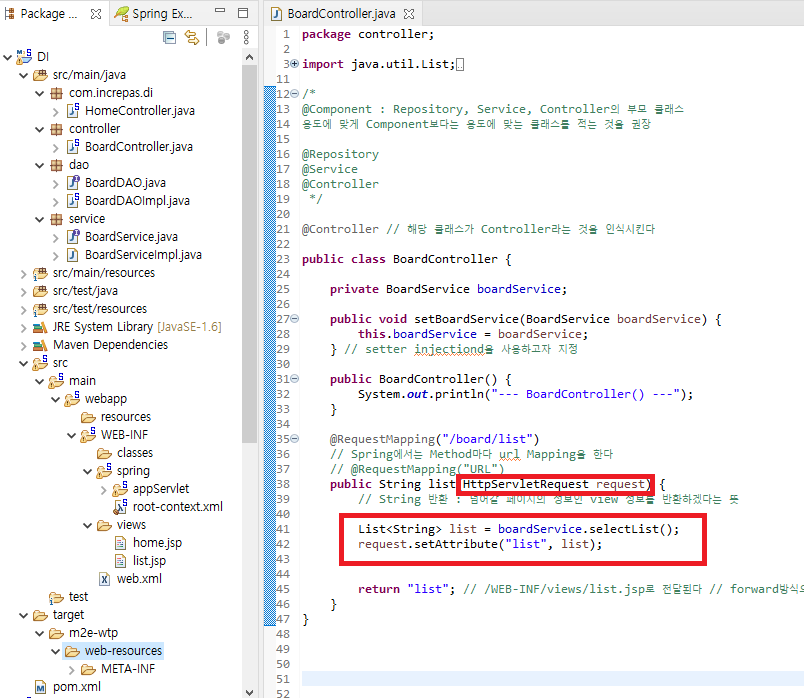The height and width of the screenshot is (698, 804).
Task: Click the dao package icon
Action: pyautogui.click(x=56, y=165)
